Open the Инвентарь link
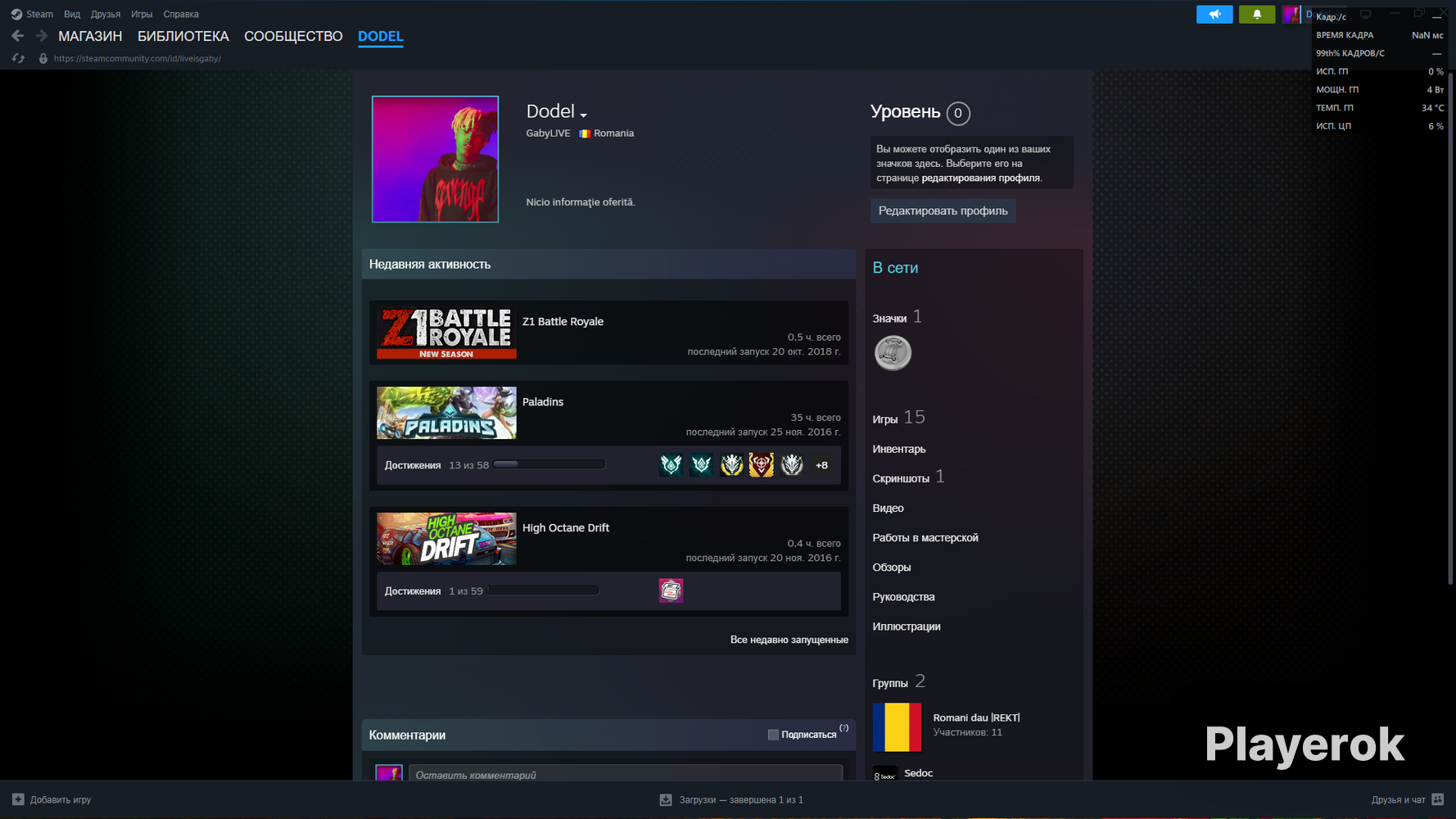 click(x=899, y=449)
